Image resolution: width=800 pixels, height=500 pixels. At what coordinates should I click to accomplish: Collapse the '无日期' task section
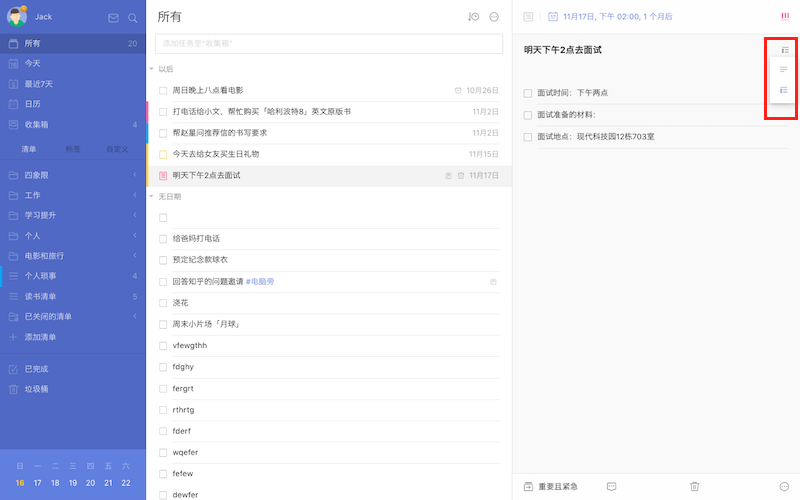(x=152, y=197)
